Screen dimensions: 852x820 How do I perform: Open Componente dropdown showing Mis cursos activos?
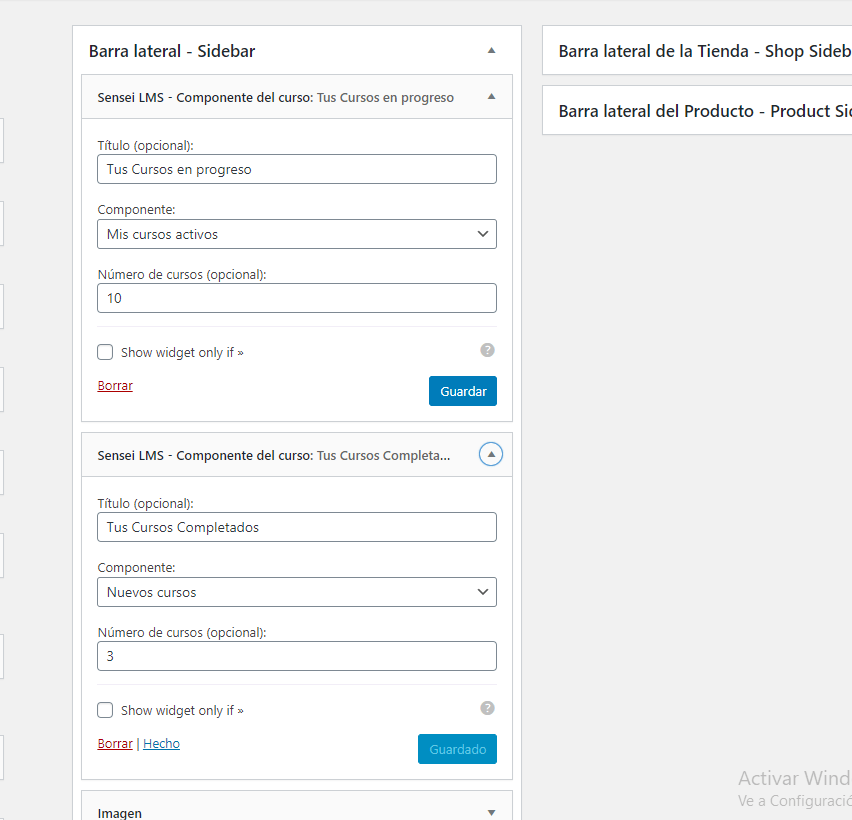click(x=297, y=234)
